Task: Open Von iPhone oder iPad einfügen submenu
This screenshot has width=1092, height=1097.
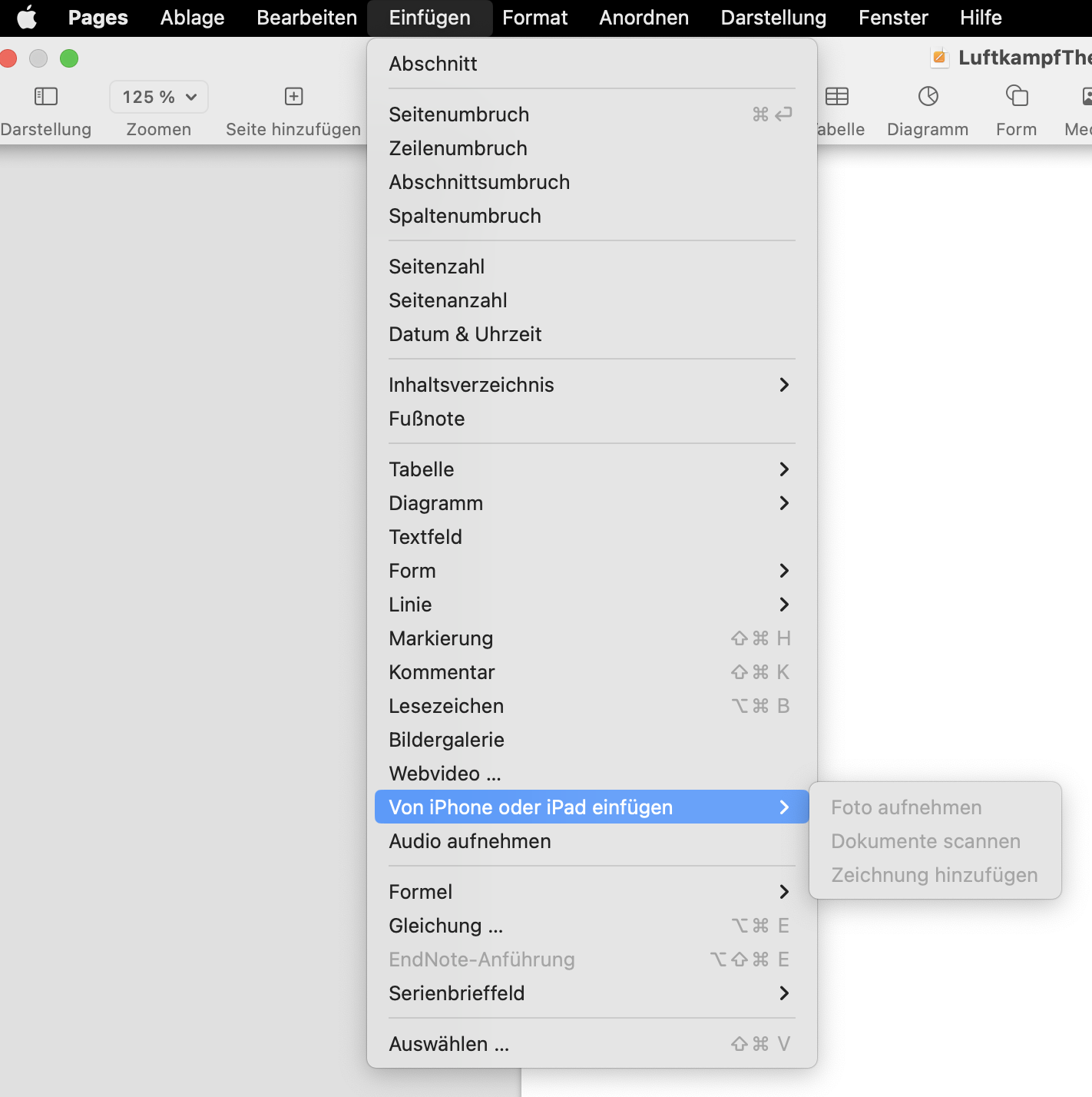Action: click(x=591, y=807)
